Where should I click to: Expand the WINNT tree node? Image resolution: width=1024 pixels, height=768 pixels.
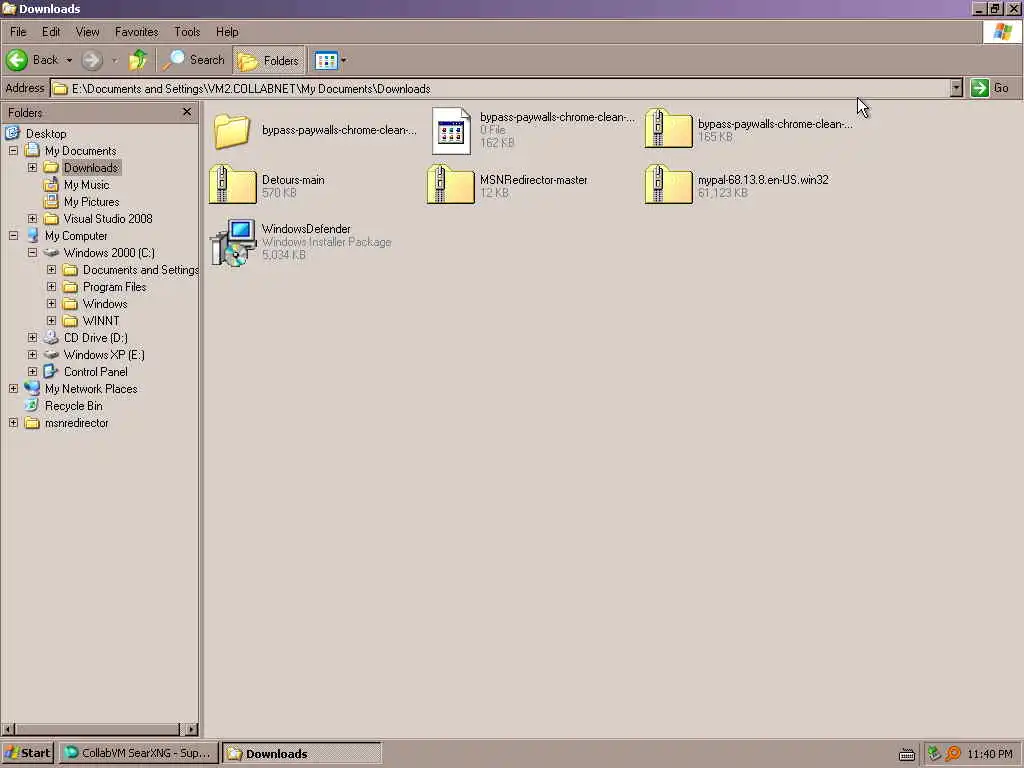pyautogui.click(x=51, y=321)
